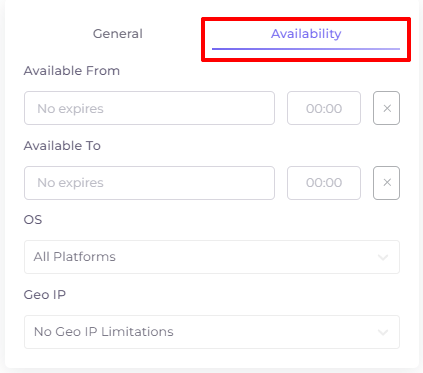423x373 pixels.
Task: Clear the Available From date with X
Action: coord(386,108)
